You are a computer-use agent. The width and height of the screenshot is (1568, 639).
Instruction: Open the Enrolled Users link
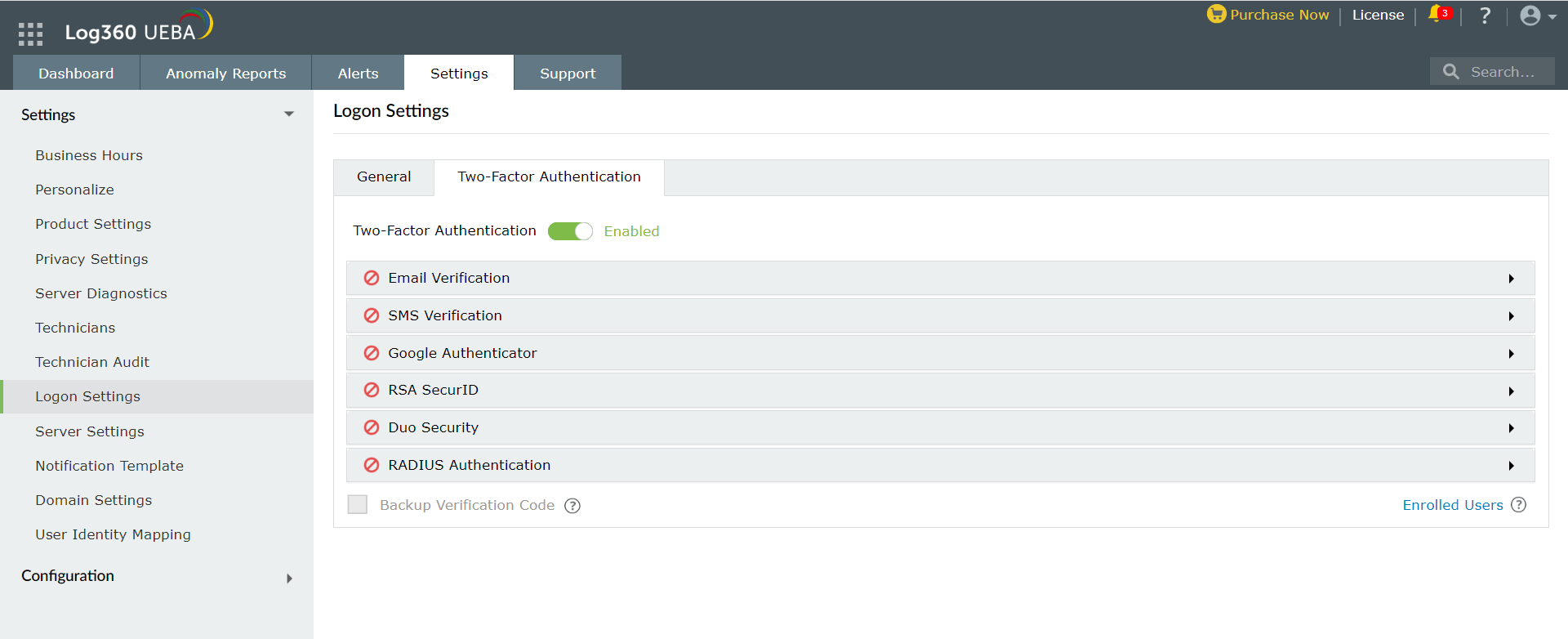pyautogui.click(x=1452, y=505)
